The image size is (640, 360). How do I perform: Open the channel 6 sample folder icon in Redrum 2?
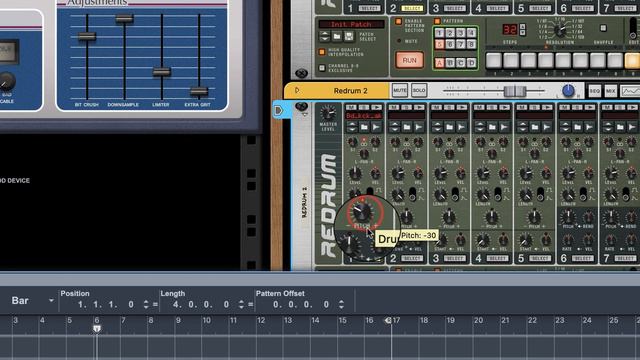tap(578, 127)
